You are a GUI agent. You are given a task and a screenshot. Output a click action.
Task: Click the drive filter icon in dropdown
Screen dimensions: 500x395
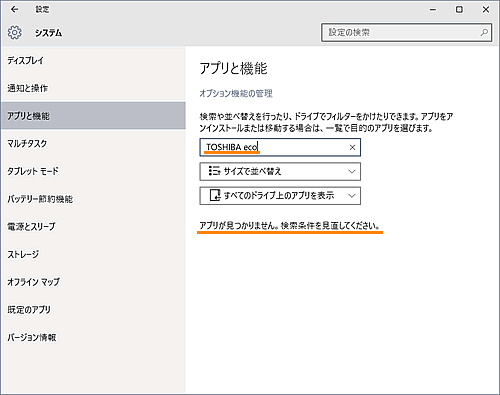click(x=215, y=195)
